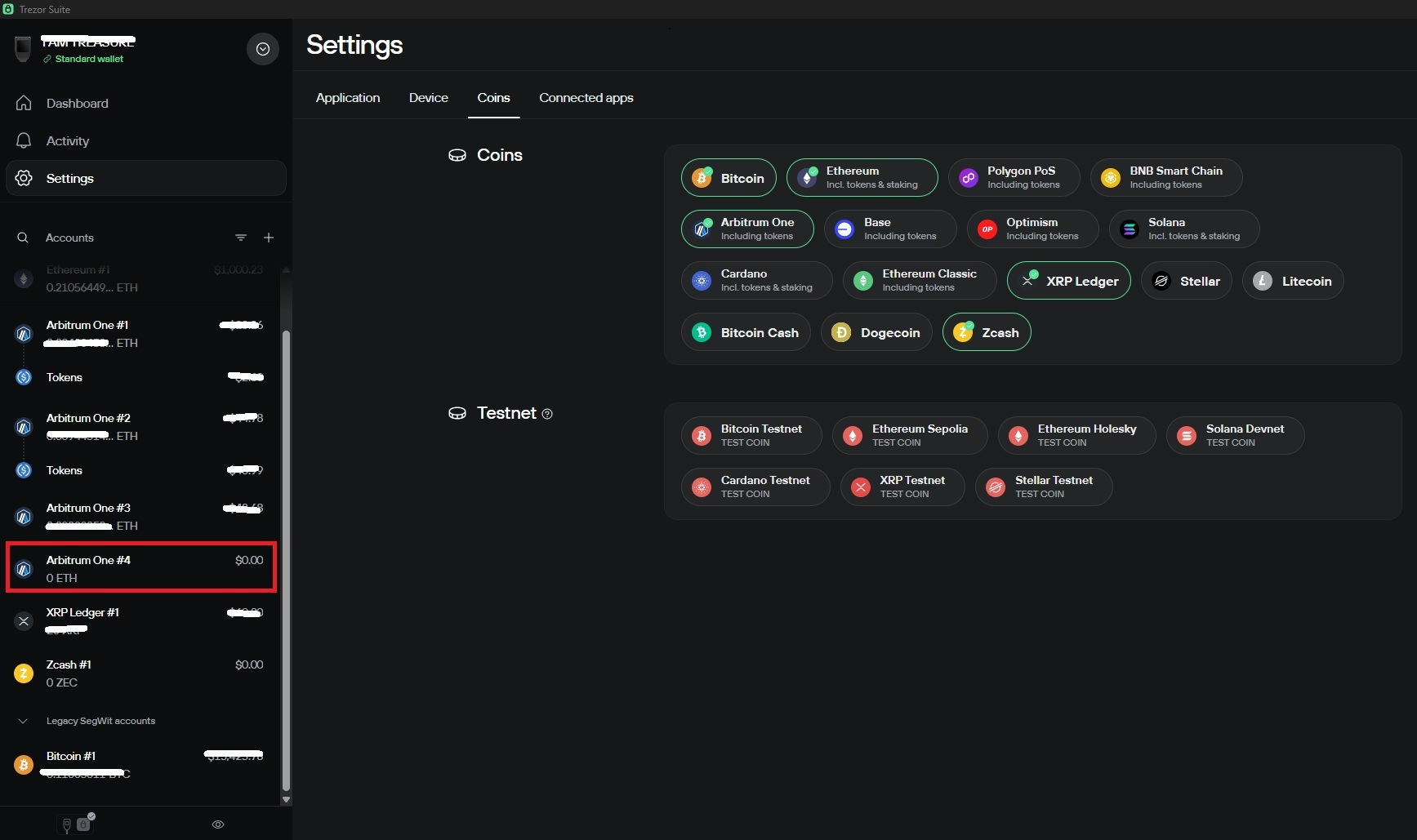Click the accounts list scrollbar
1417x840 pixels.
[286, 562]
